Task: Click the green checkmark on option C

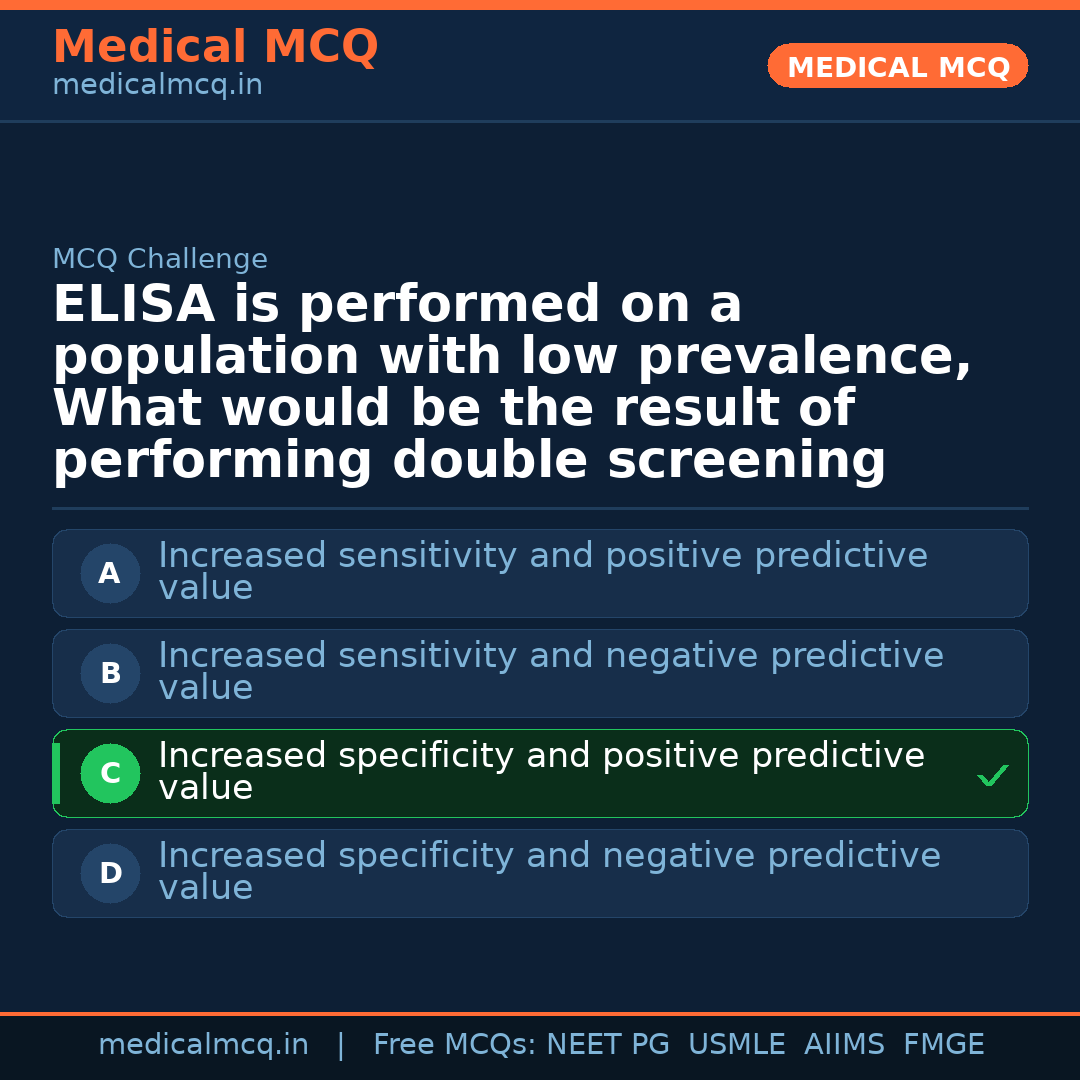Action: click(x=992, y=775)
